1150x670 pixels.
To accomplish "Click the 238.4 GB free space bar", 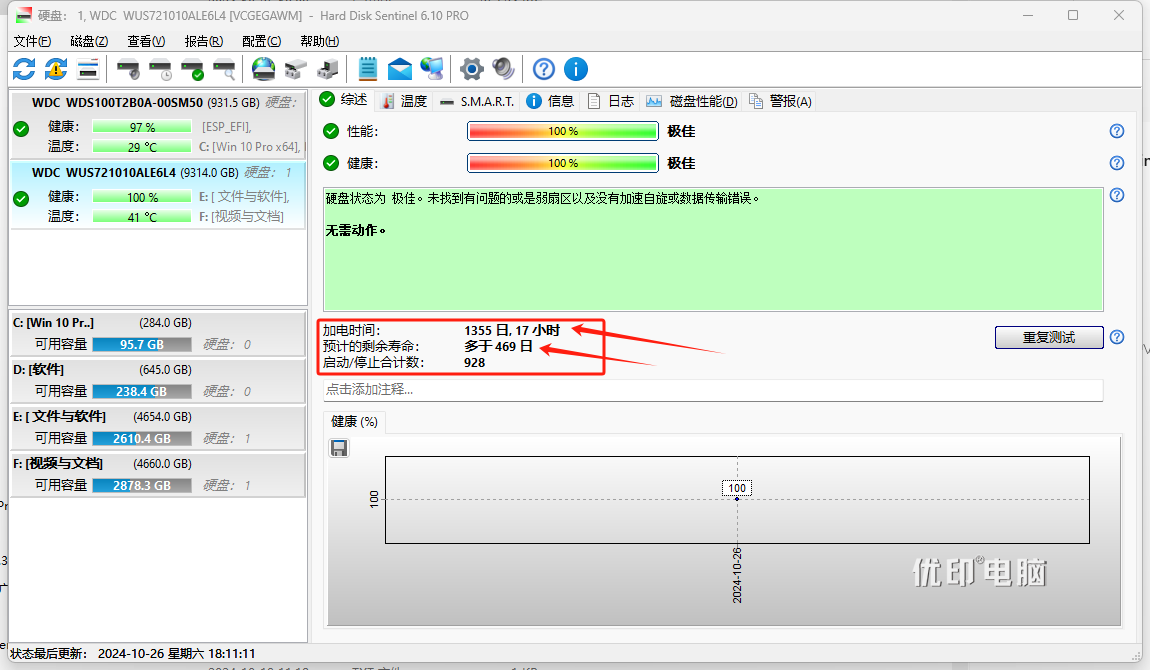I will [142, 391].
